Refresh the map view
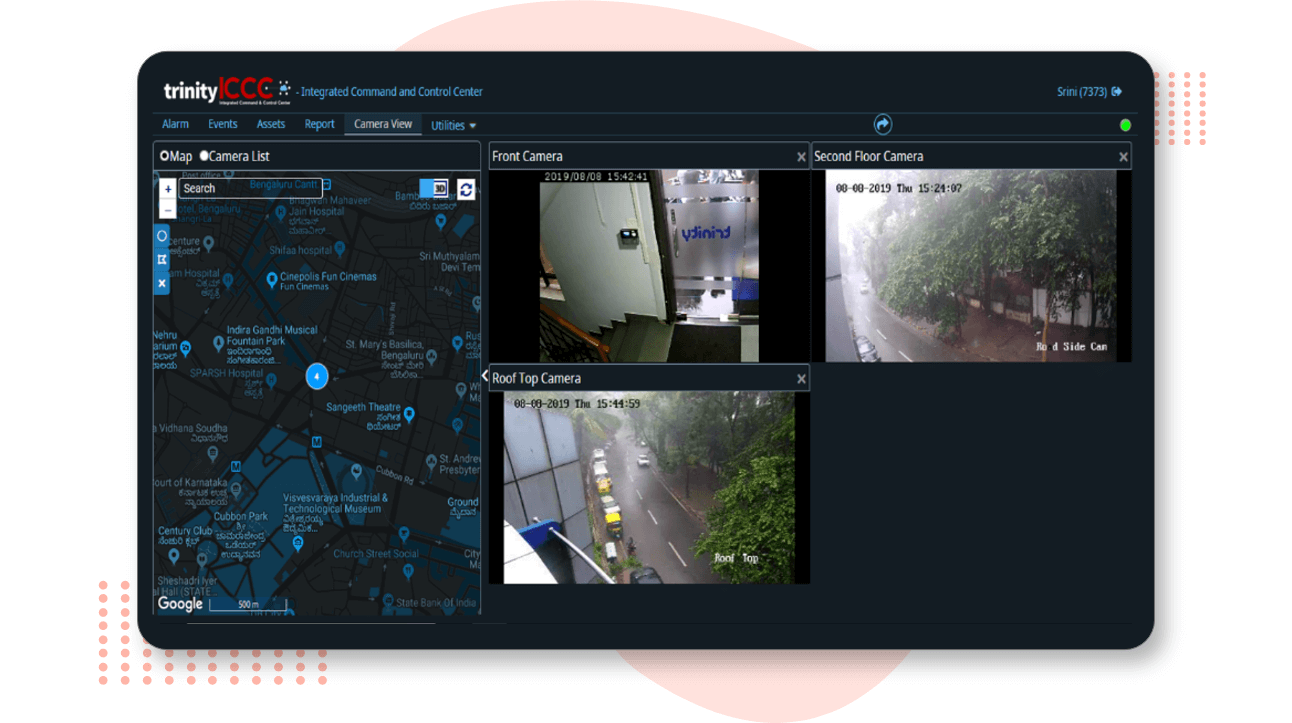Viewport: 1292px width, 723px height. tap(466, 189)
